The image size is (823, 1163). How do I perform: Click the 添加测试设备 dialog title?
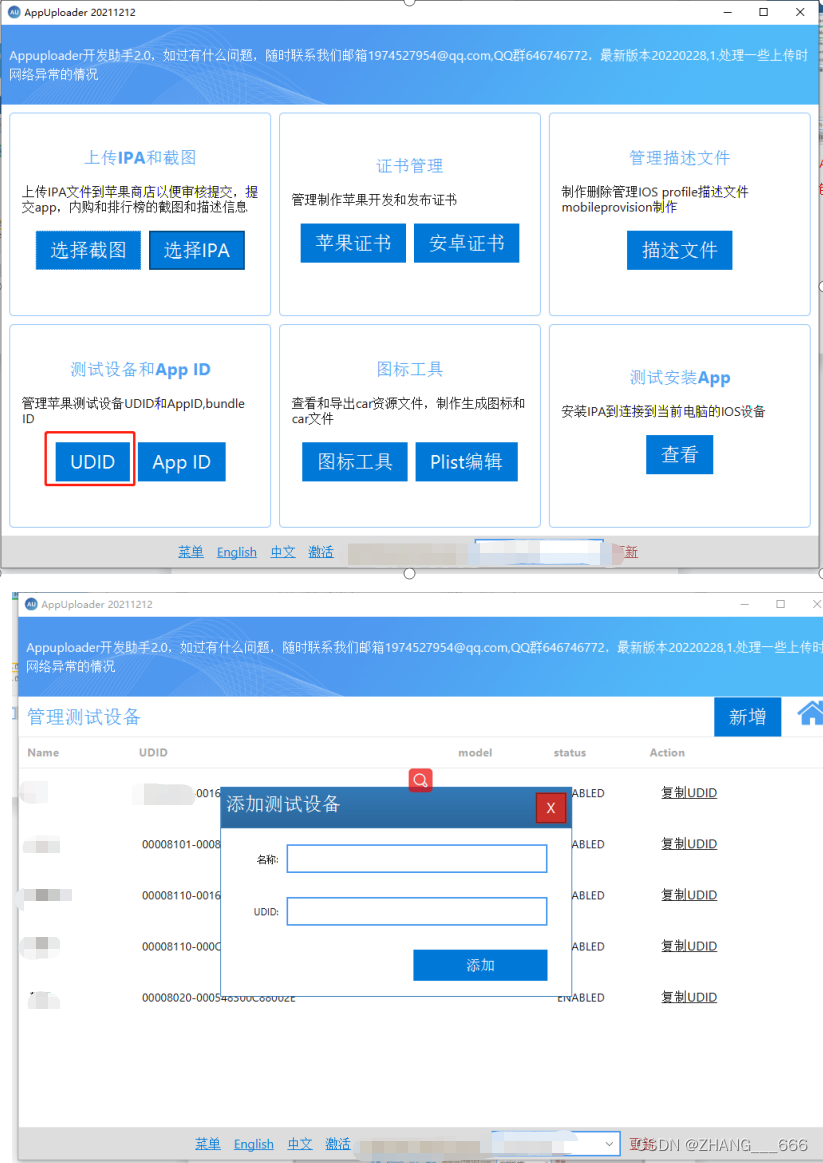[x=283, y=804]
